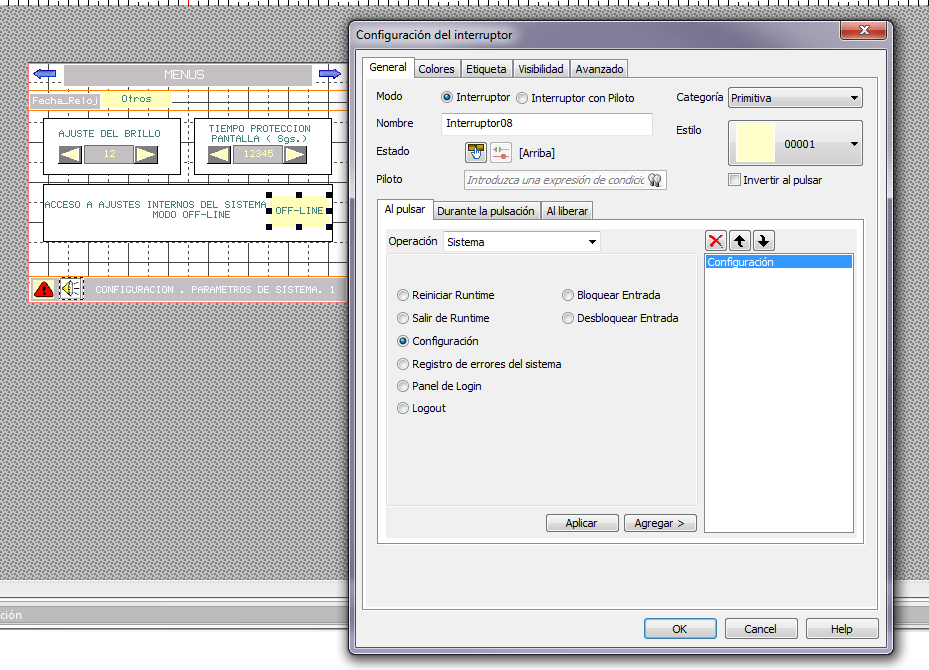Expand the Operación Sistema dropdown
The height and width of the screenshot is (670, 929).
(521, 242)
